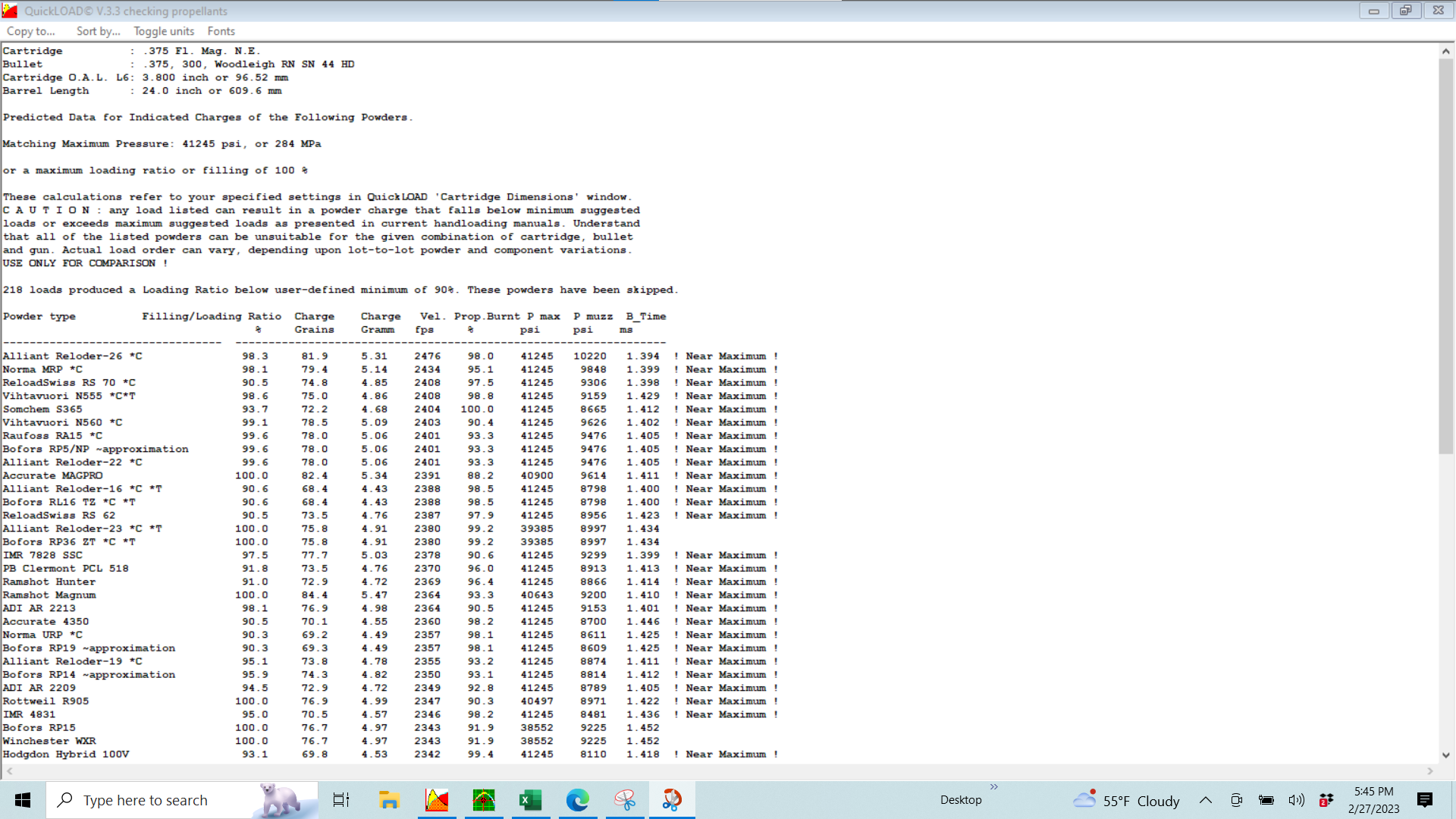This screenshot has height=819, width=1456.
Task: Open the green target app in taskbar
Action: (x=484, y=800)
